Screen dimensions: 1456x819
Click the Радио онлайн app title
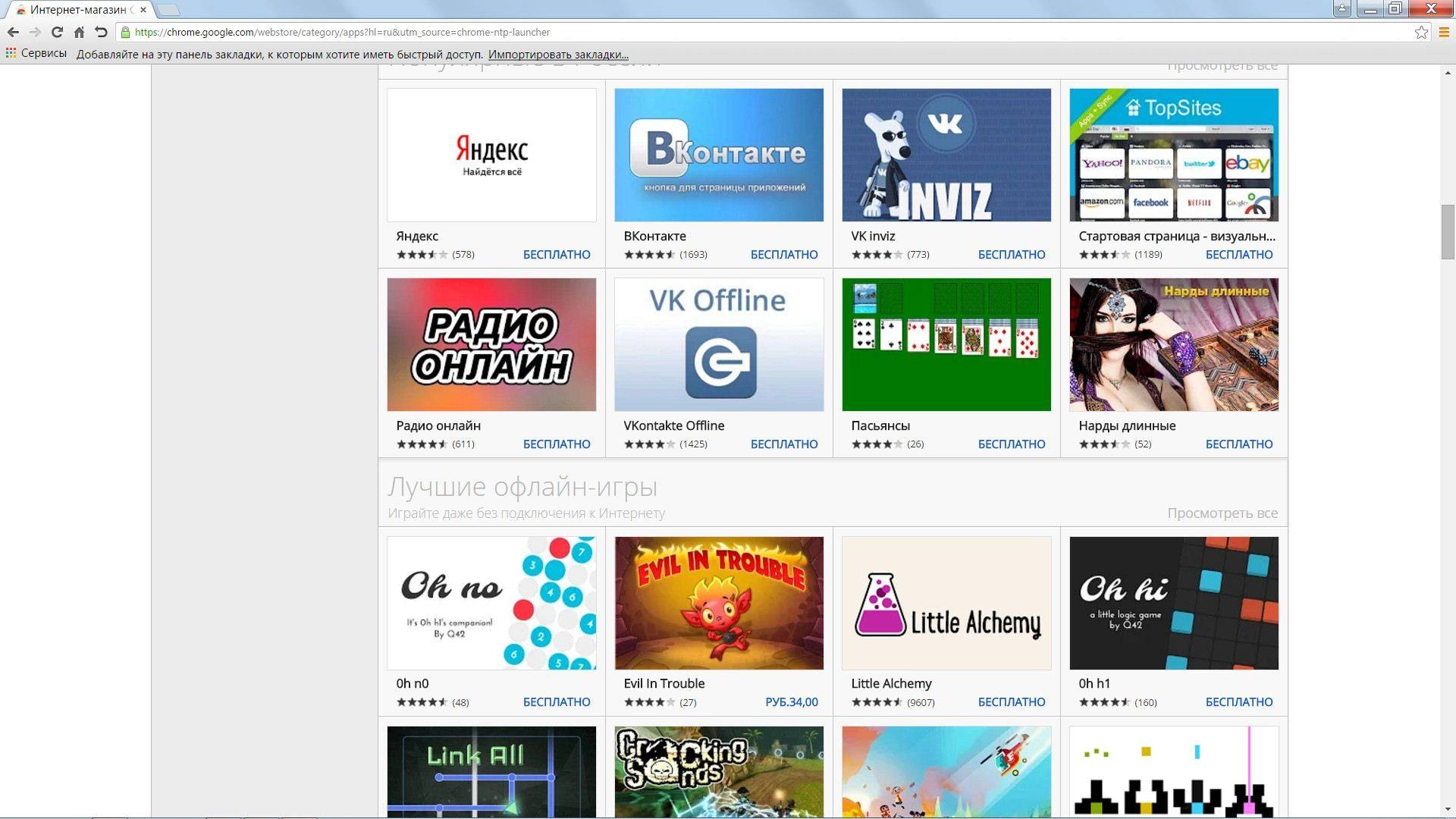[438, 425]
